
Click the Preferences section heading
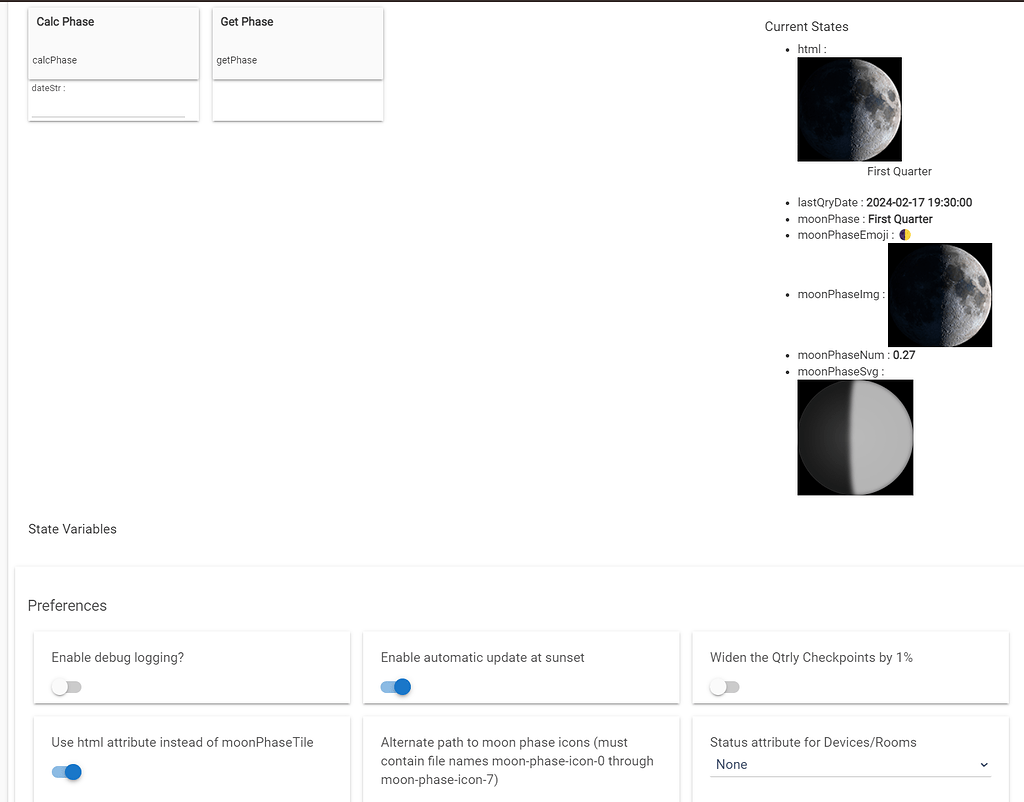[67, 606]
